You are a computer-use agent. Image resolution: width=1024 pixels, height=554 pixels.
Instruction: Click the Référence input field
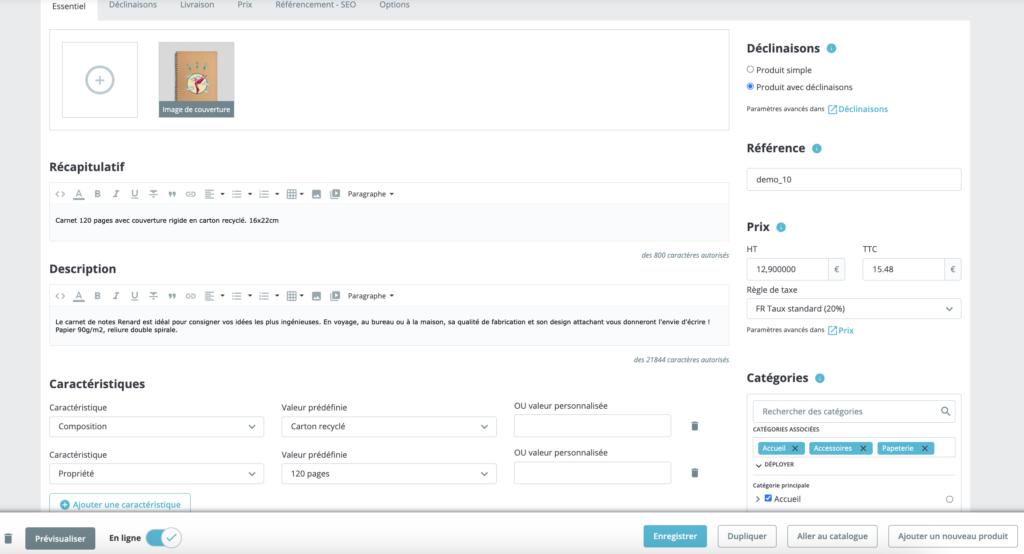click(853, 179)
